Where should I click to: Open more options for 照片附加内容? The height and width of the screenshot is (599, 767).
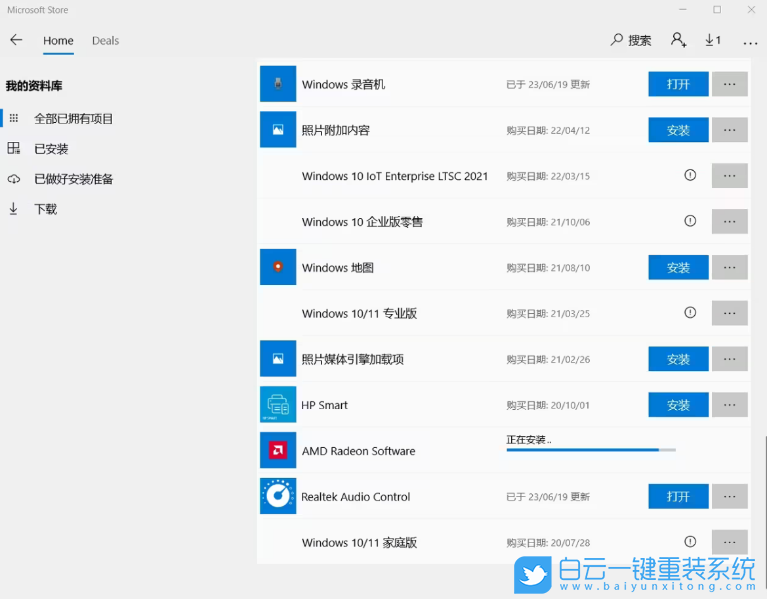click(730, 130)
